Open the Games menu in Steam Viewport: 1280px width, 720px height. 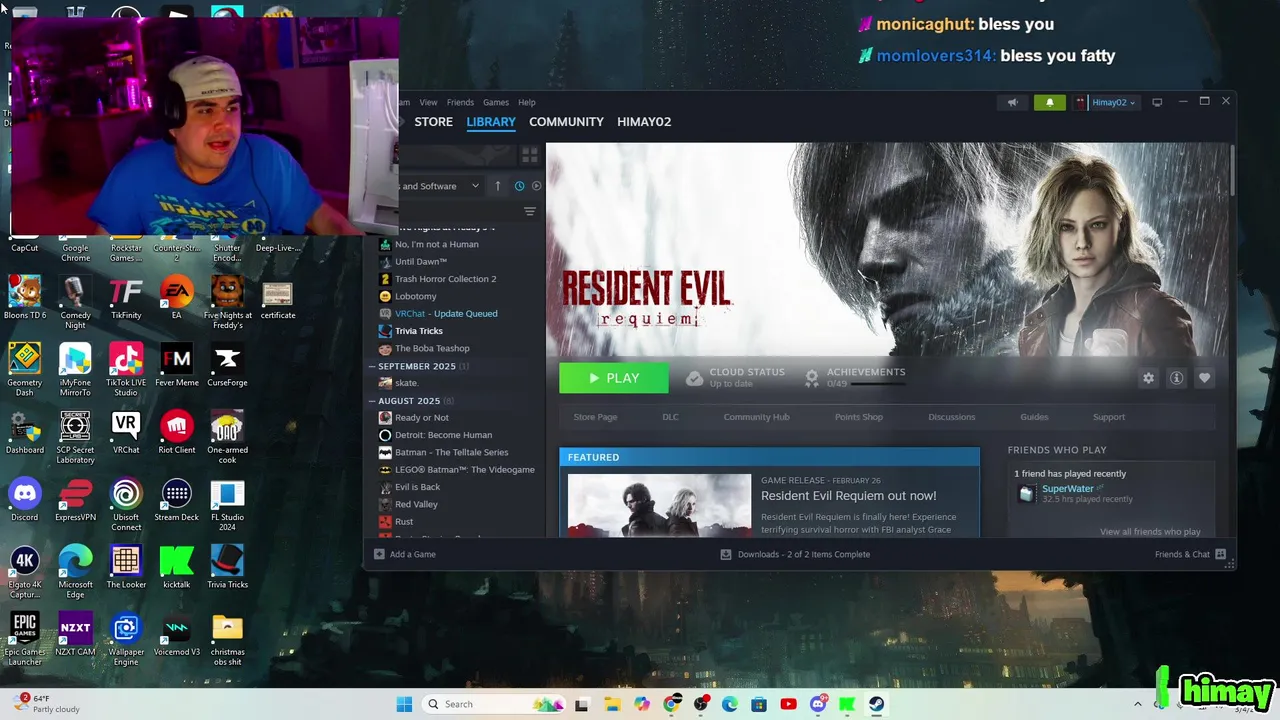pyautogui.click(x=496, y=102)
